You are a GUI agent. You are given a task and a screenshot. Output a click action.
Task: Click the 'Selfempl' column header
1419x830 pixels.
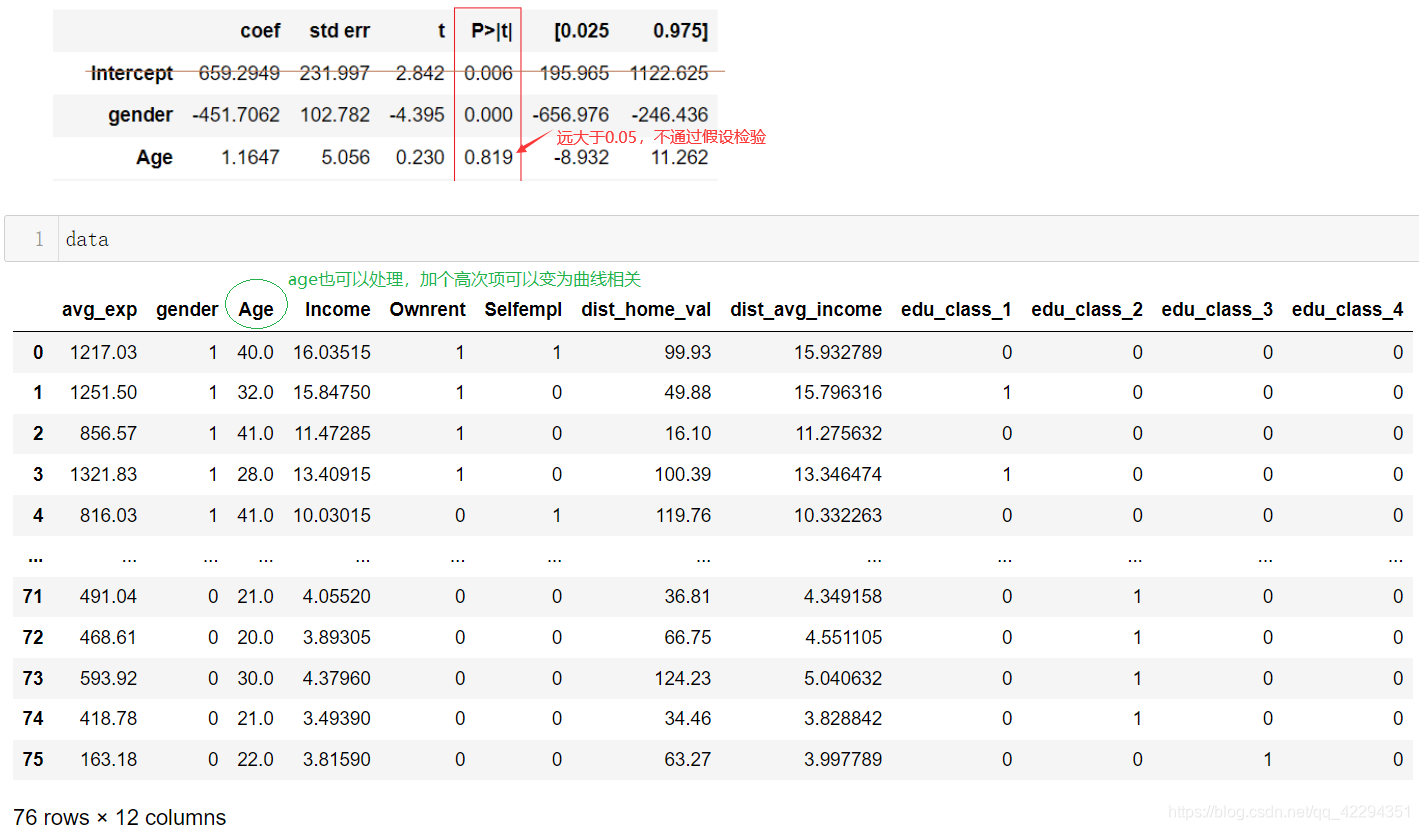pos(523,310)
